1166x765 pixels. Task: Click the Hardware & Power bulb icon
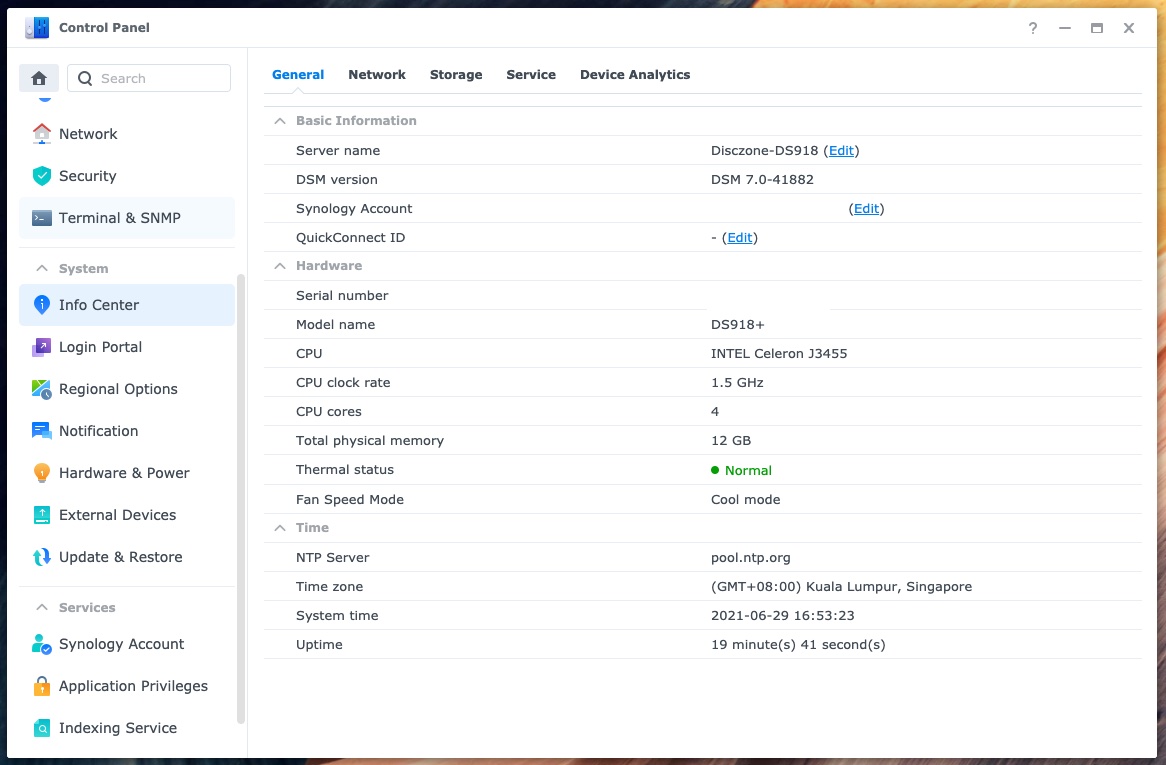click(42, 473)
